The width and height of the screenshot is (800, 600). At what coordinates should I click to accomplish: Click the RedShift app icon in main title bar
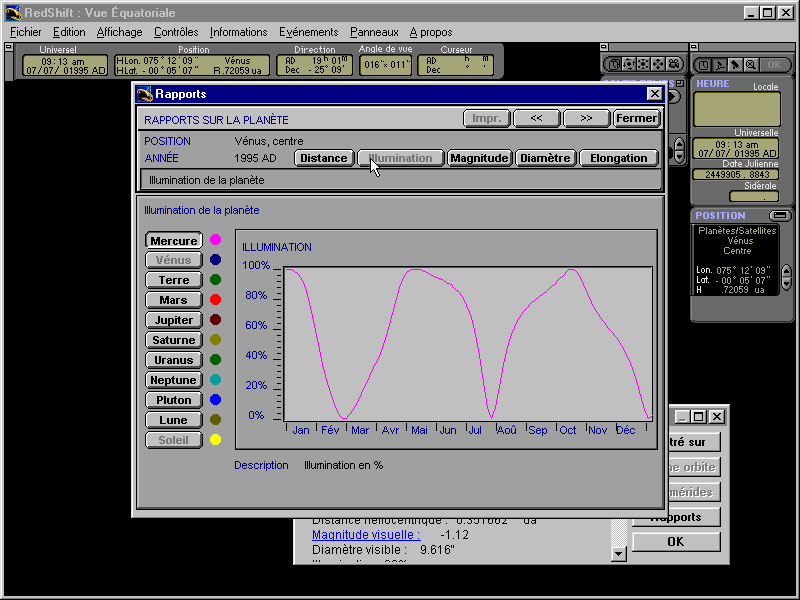click(14, 13)
